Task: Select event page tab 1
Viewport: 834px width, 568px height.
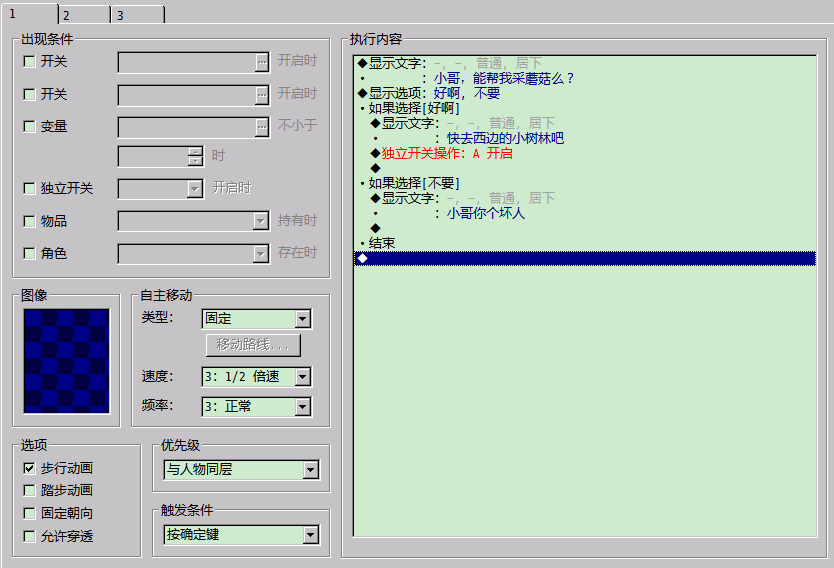Action: (29, 13)
